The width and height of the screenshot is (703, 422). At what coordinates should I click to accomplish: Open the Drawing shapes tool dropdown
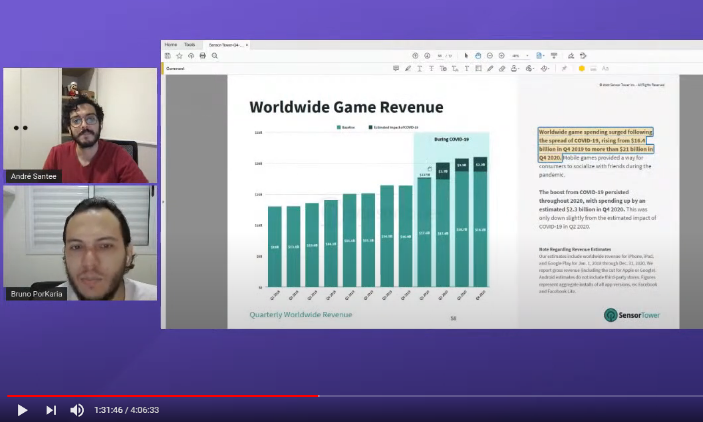pos(545,68)
